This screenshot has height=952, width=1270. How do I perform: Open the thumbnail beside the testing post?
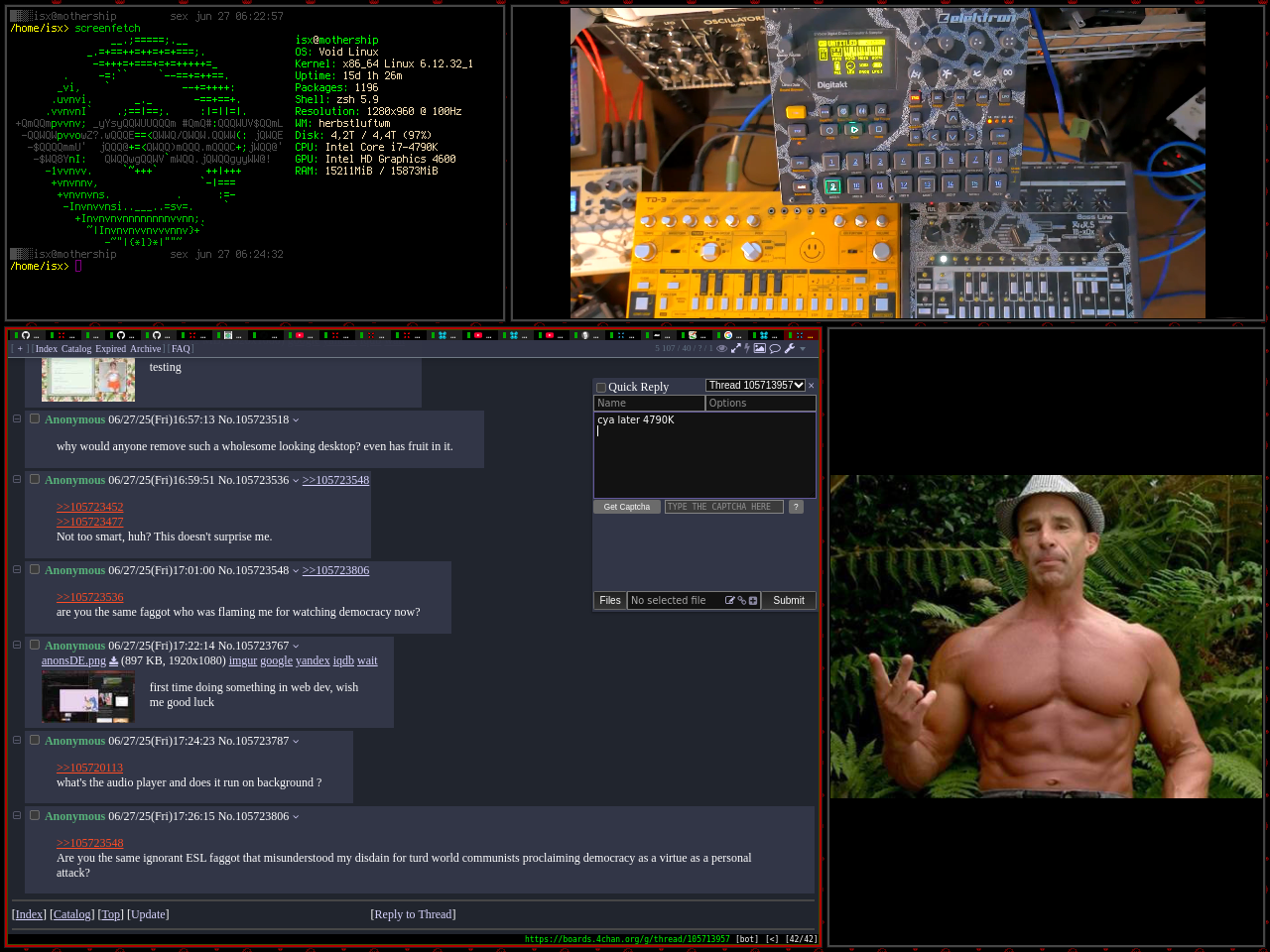click(88, 379)
